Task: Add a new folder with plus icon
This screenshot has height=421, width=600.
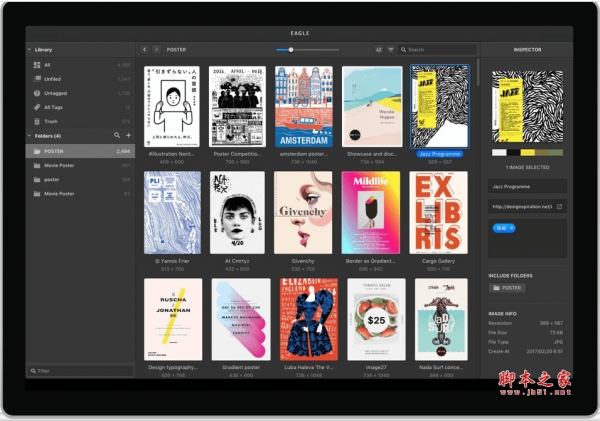Action: (129, 135)
